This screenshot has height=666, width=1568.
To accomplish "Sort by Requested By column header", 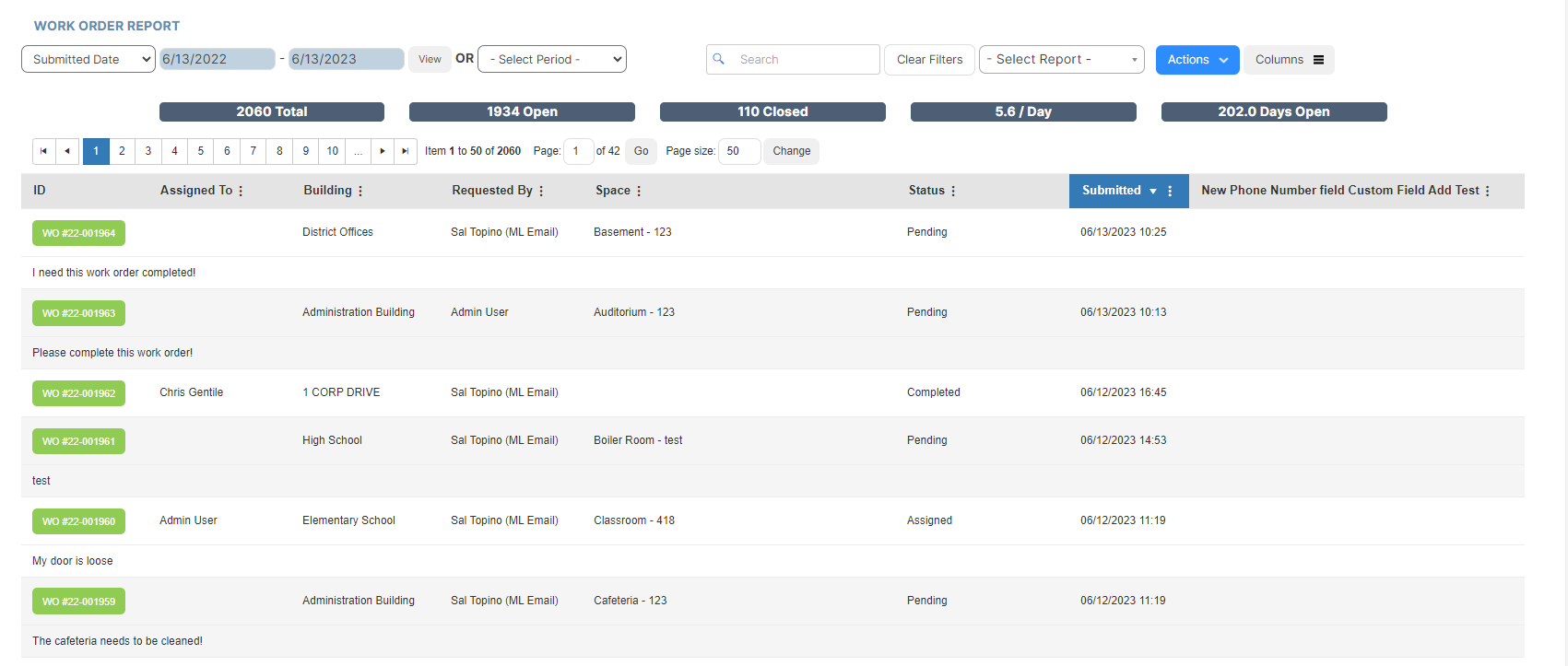I will (492, 191).
